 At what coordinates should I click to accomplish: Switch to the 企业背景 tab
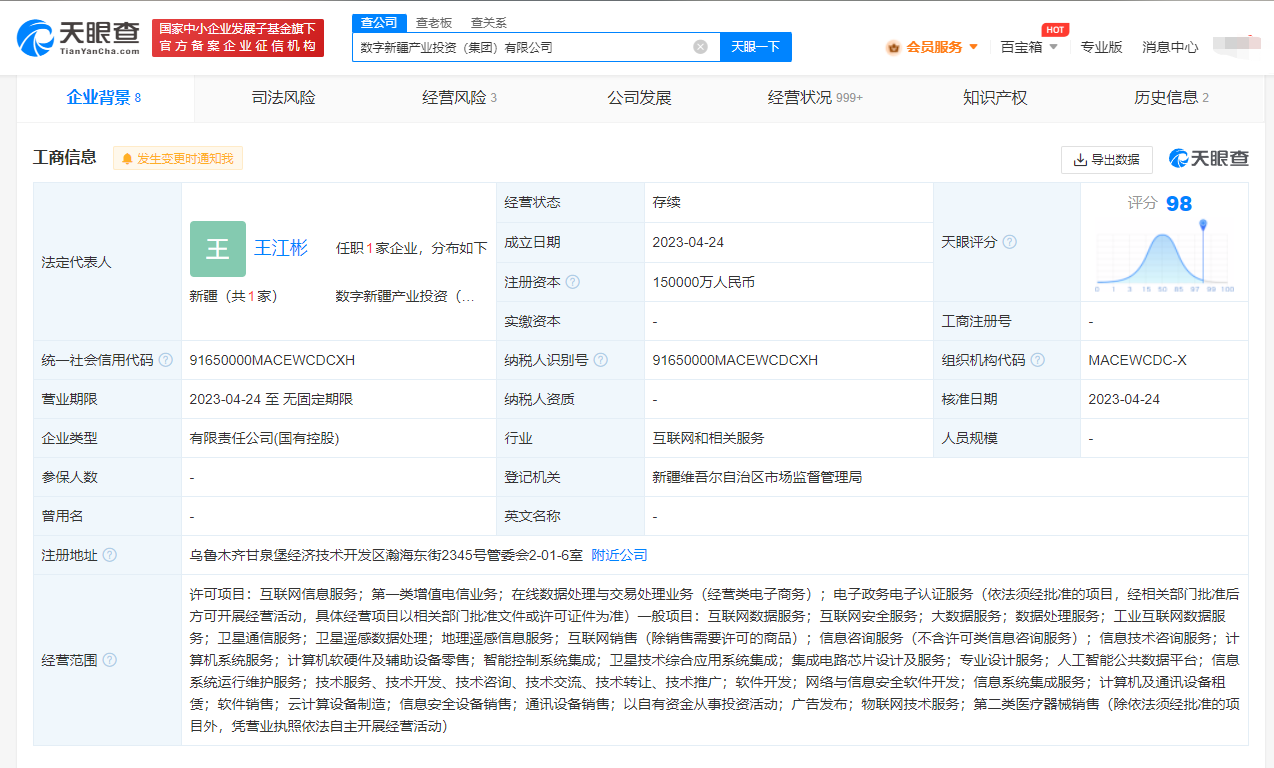[x=104, y=97]
